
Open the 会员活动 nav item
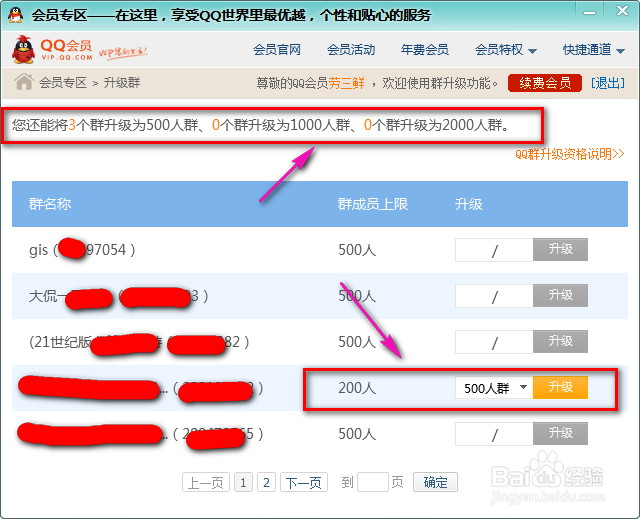click(351, 50)
